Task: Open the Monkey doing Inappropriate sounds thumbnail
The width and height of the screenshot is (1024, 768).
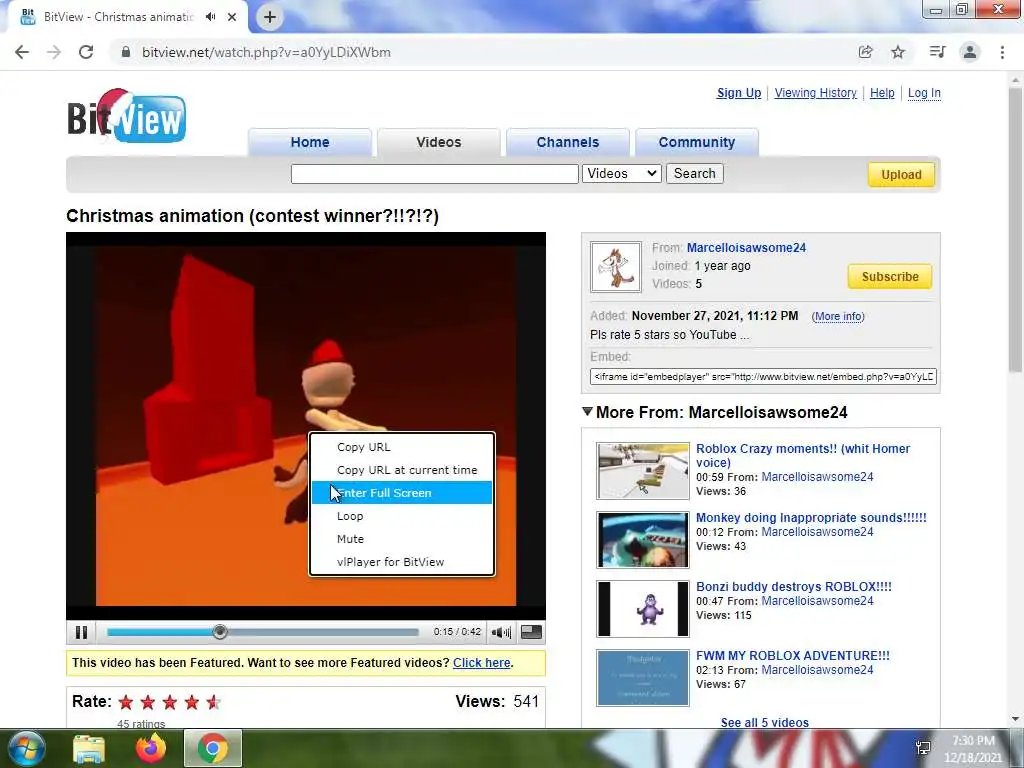Action: pyautogui.click(x=643, y=539)
